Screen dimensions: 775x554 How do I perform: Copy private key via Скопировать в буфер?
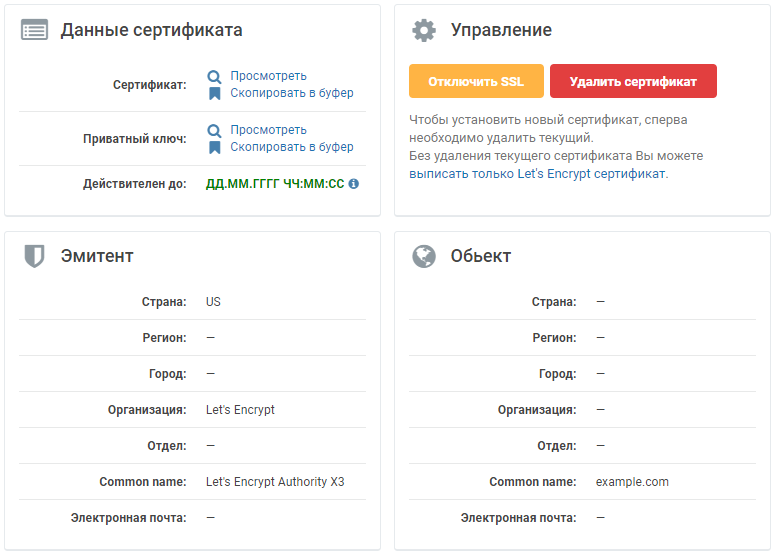(291, 147)
